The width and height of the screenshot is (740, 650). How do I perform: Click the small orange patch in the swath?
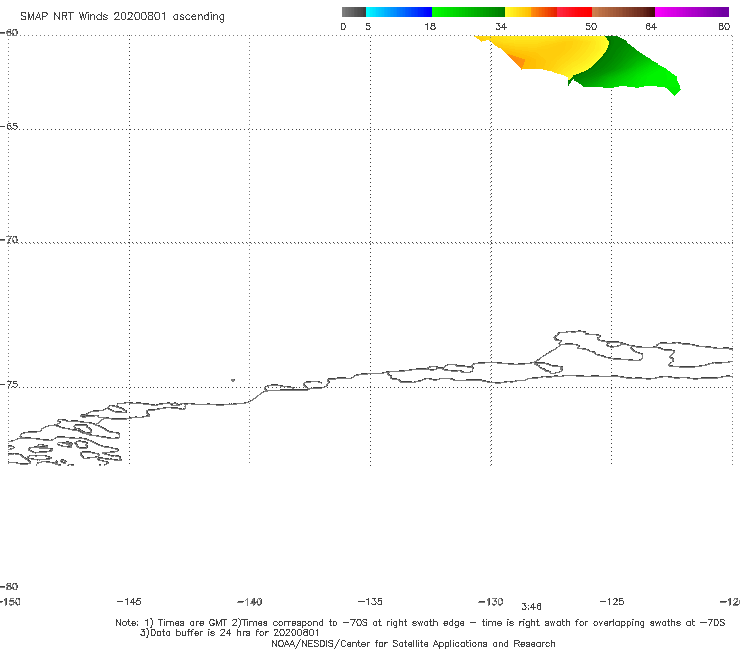(x=518, y=61)
